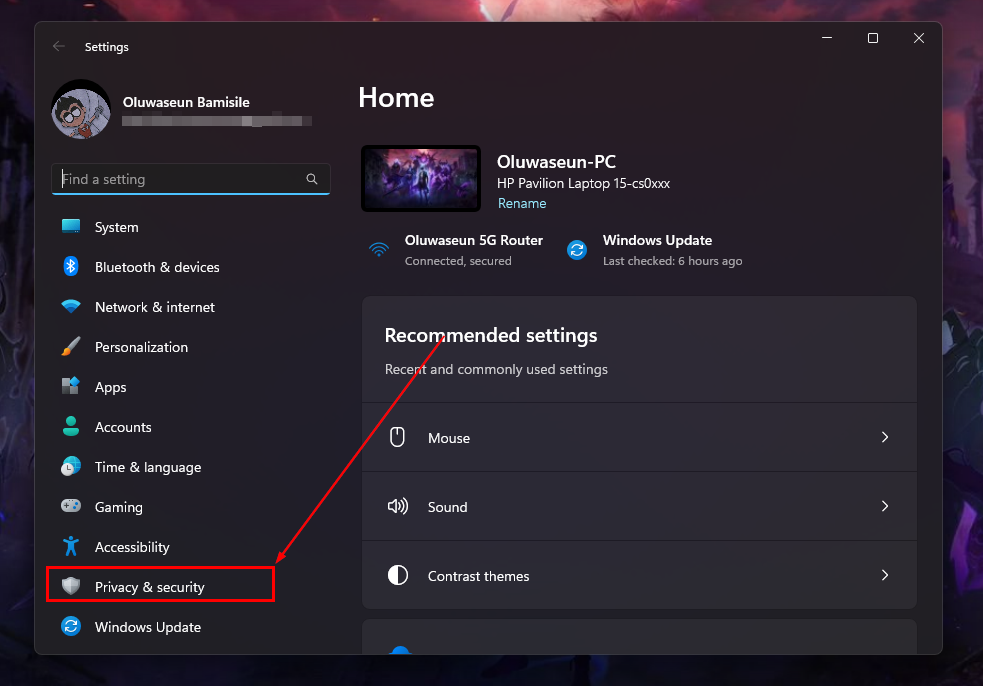Open the Apps sidebar icon
This screenshot has width=983, height=686.
[71, 387]
